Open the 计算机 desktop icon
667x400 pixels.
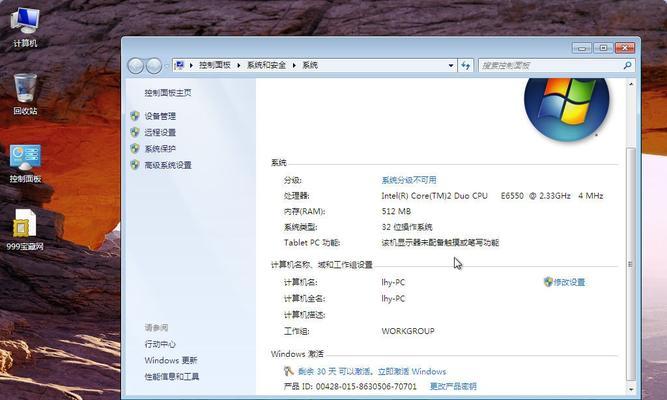tap(25, 26)
